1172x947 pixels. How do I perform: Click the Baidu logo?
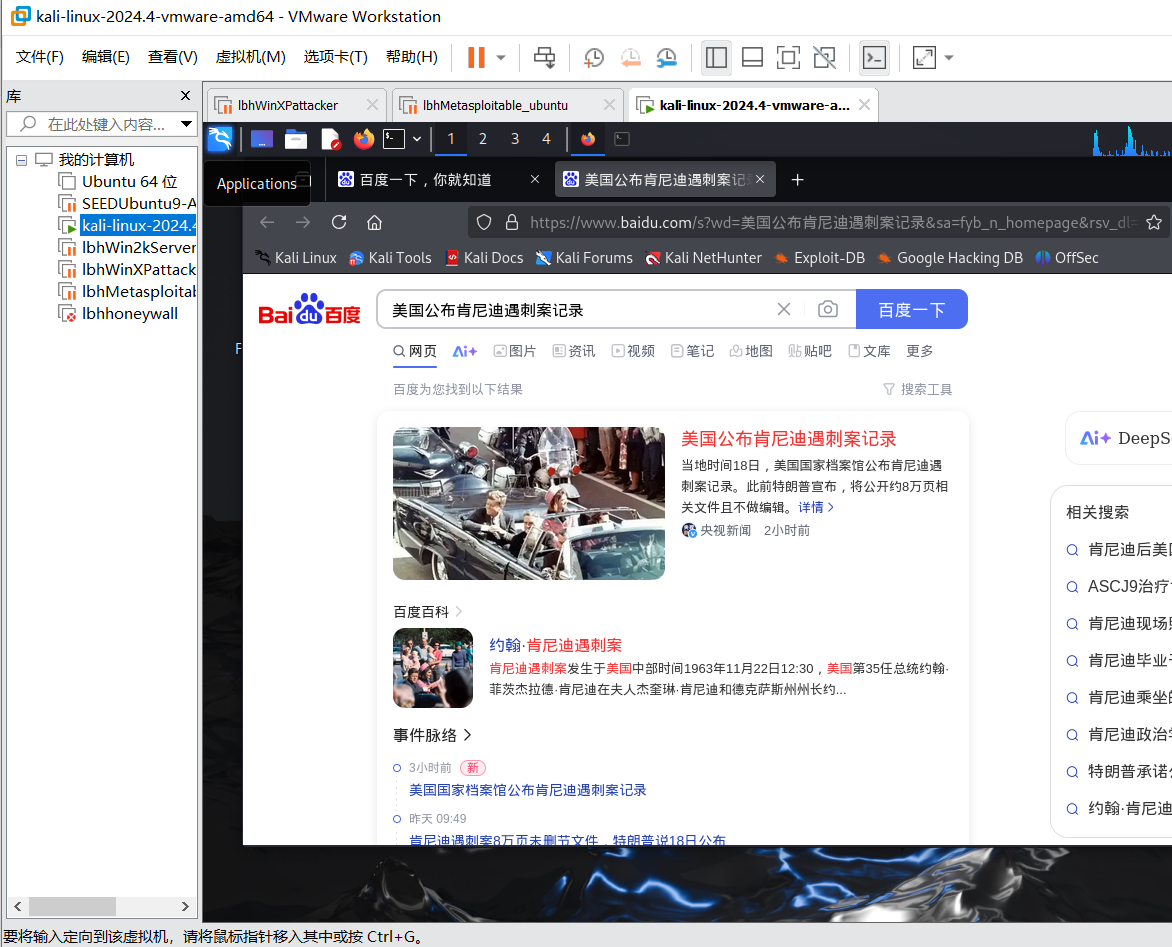coord(309,309)
